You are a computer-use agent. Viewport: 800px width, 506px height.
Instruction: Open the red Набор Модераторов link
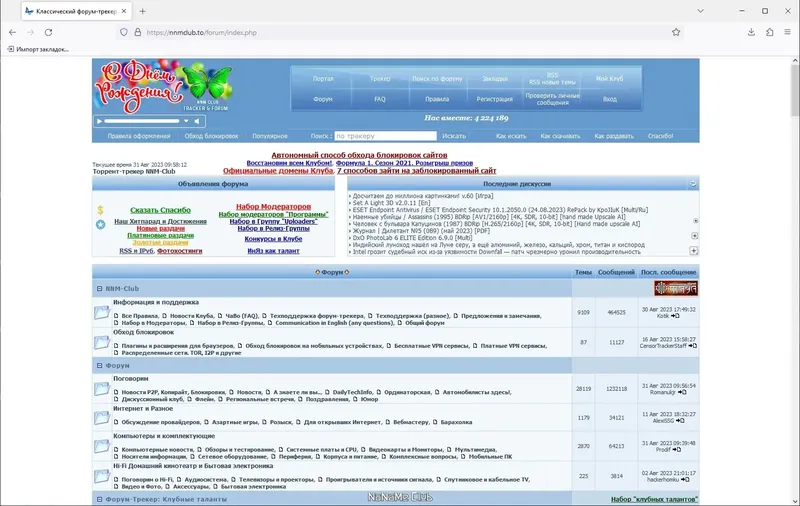click(x=273, y=207)
